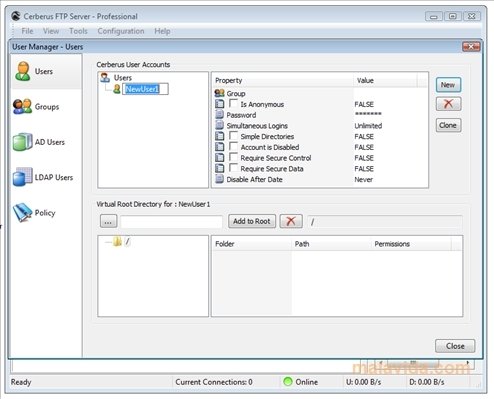
Task: Click the Never value for Disable After Date
Action: [364, 179]
